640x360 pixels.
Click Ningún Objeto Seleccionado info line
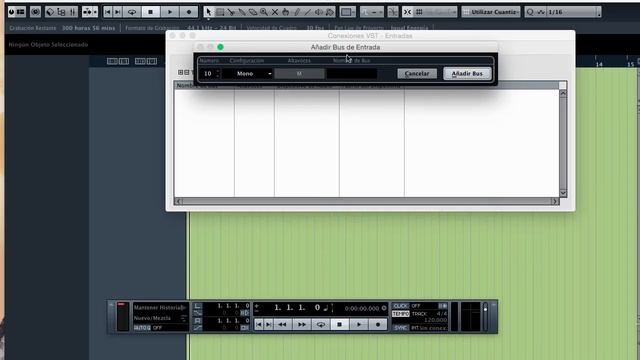click(48, 44)
